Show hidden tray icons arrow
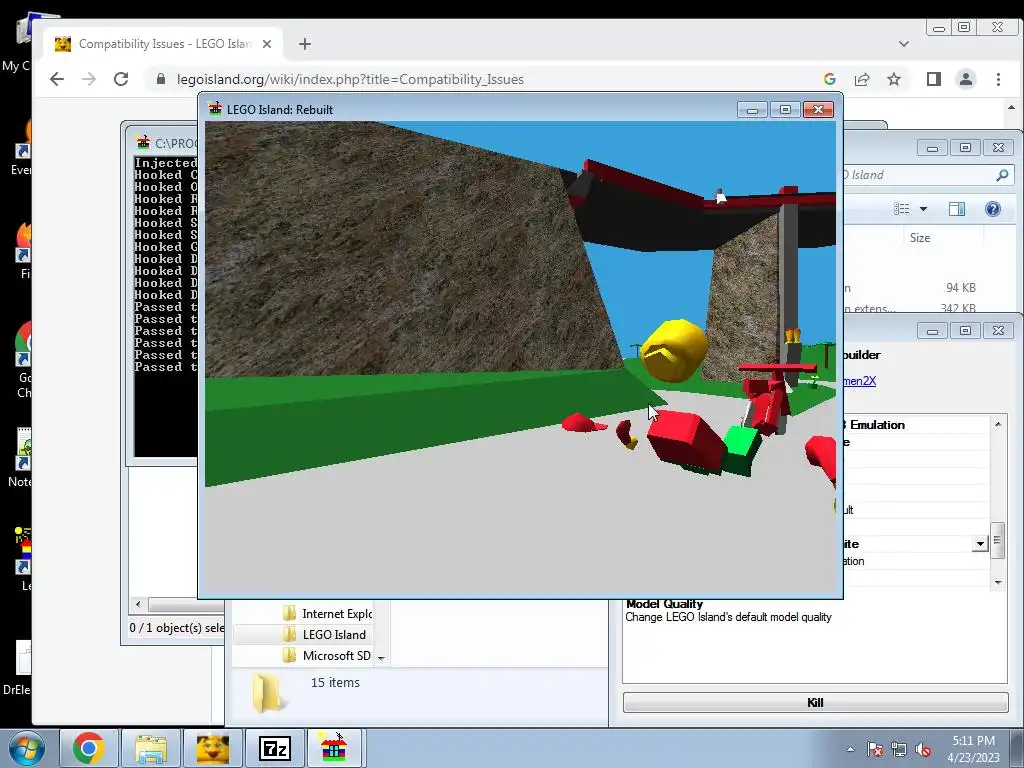Viewport: 1024px width, 768px height. (x=850, y=750)
